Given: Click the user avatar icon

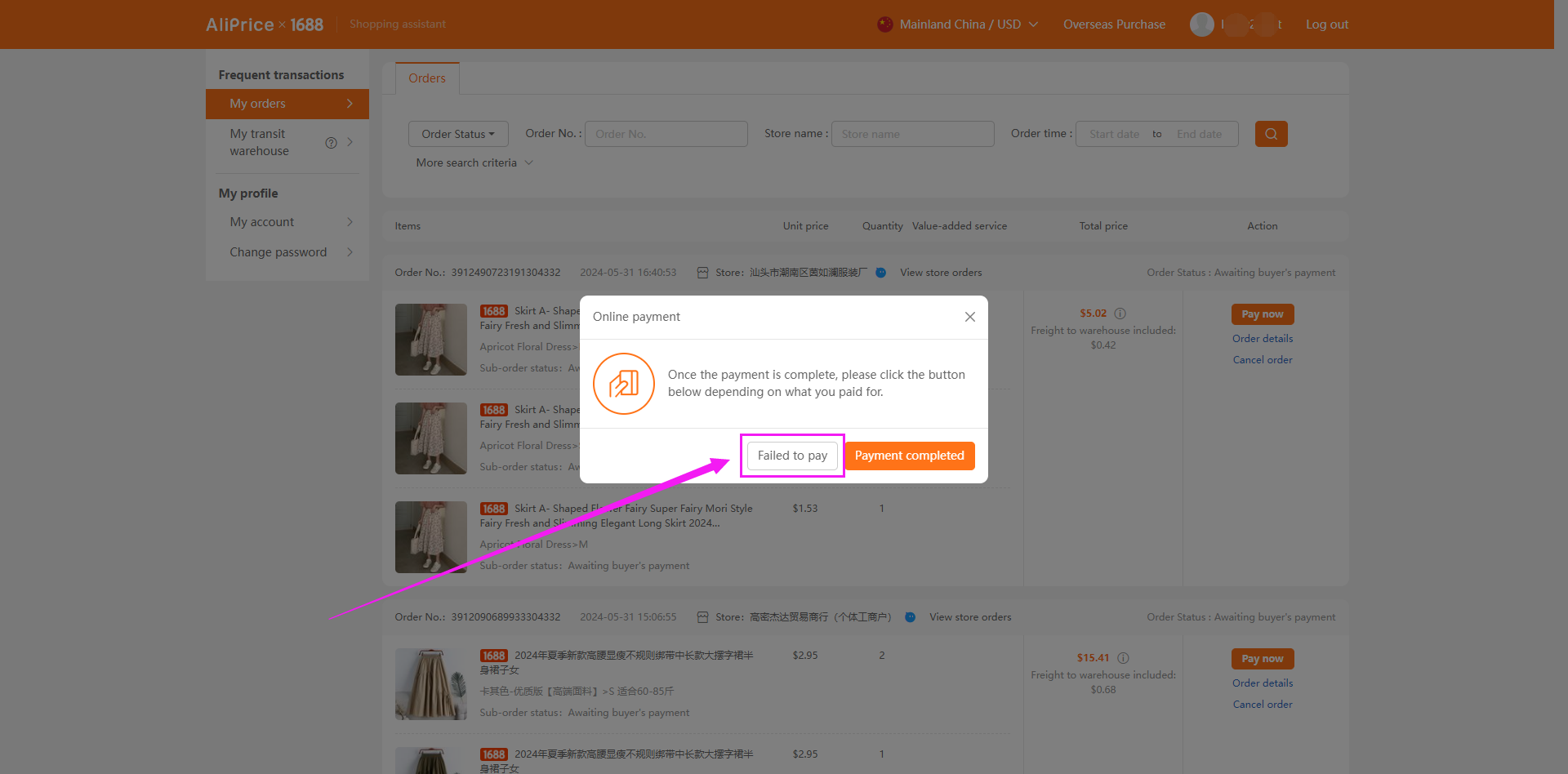Looking at the screenshot, I should point(1202,24).
